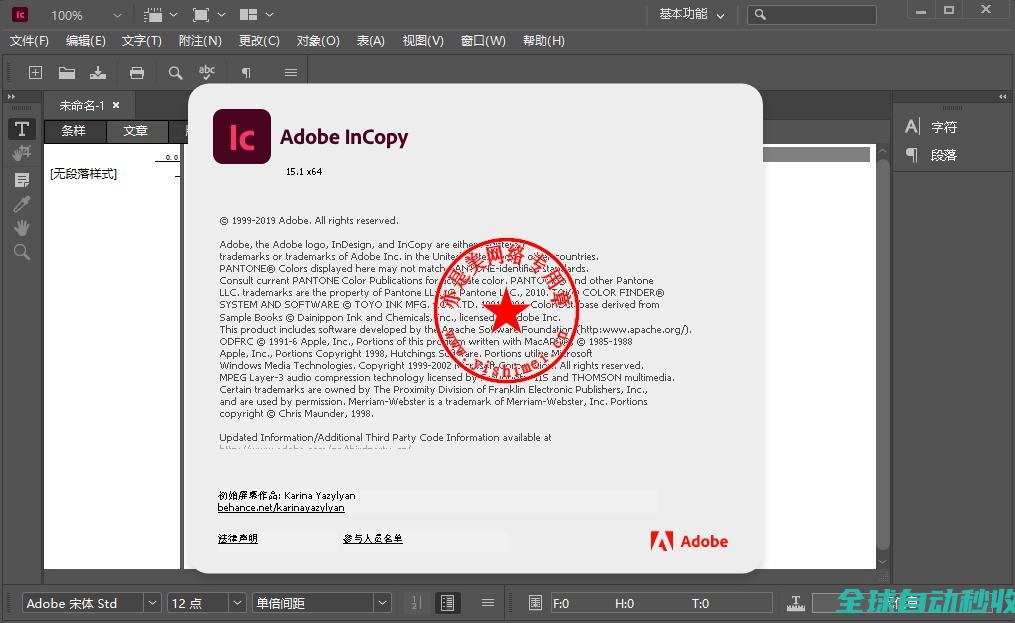Pick the Eyedropper tool

point(21,204)
